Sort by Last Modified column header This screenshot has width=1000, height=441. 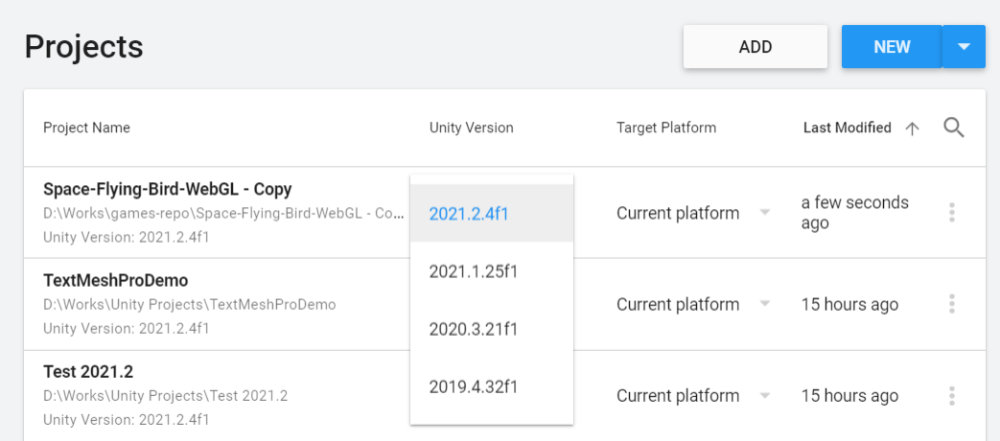pyautogui.click(x=847, y=128)
